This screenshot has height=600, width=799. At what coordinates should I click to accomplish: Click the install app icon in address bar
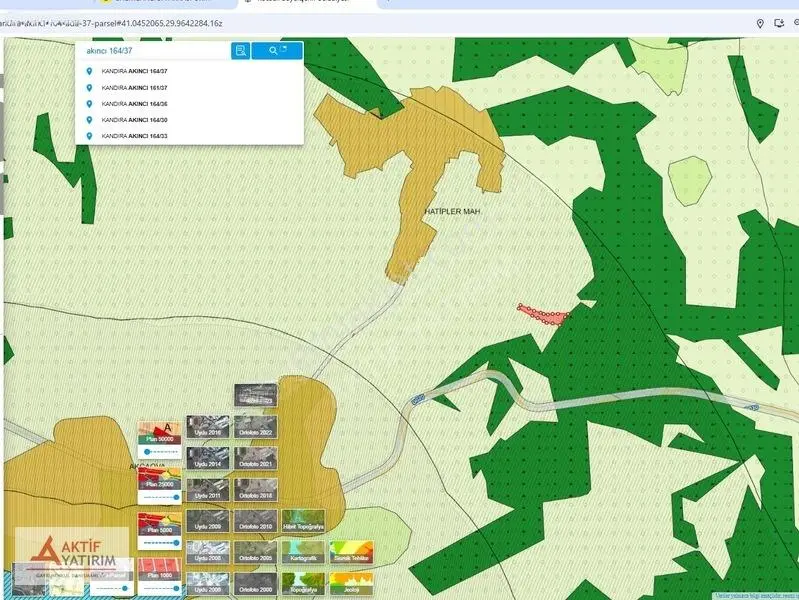pyautogui.click(x=779, y=23)
